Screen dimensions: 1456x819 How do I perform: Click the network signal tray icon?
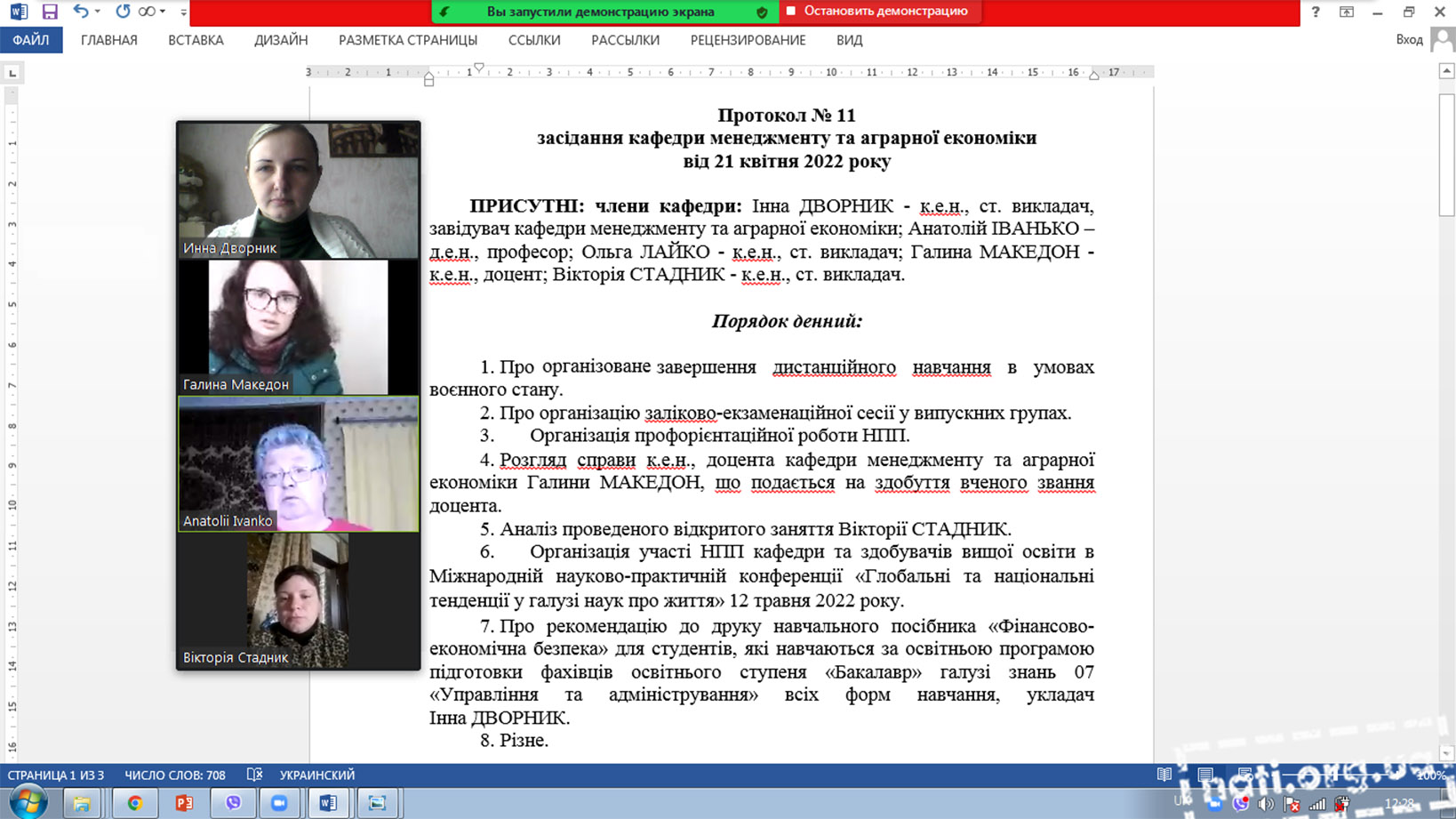[x=1317, y=804]
